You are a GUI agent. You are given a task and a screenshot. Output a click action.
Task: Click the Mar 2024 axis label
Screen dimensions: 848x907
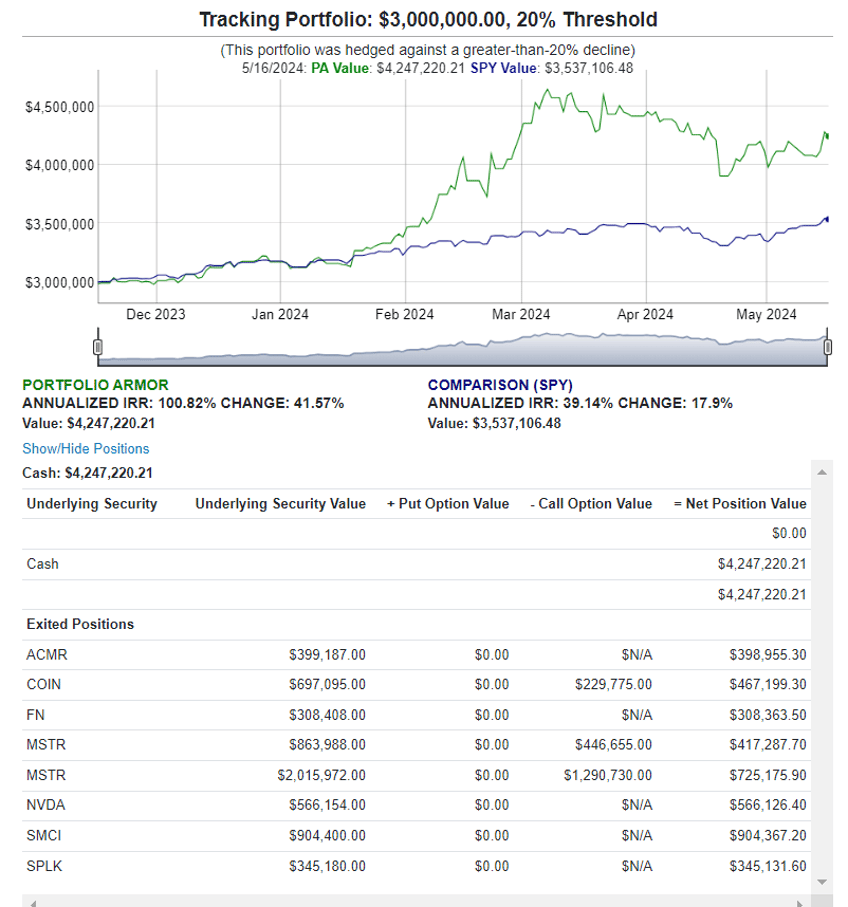[x=521, y=314]
